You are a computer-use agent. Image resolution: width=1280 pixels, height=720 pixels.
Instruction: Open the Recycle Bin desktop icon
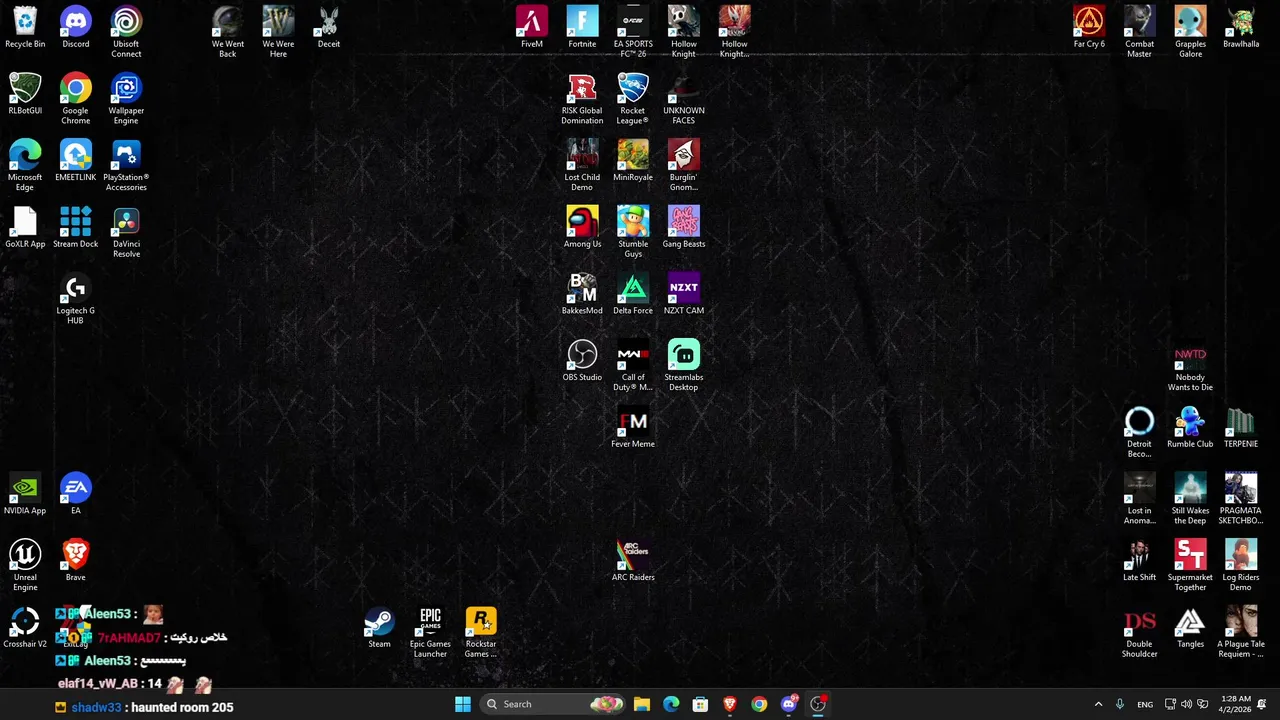click(25, 27)
